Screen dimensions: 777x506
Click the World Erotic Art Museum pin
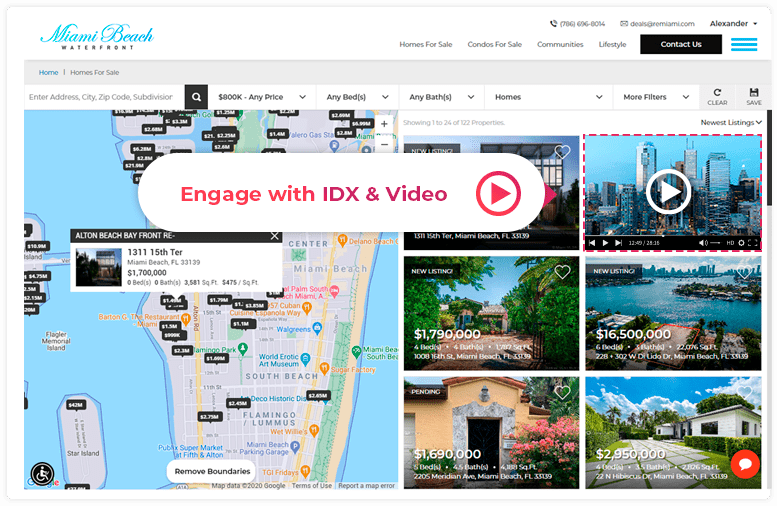click(305, 358)
